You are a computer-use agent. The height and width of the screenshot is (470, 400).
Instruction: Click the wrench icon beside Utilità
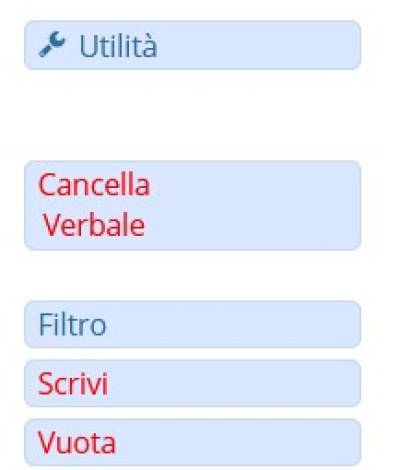52,44
